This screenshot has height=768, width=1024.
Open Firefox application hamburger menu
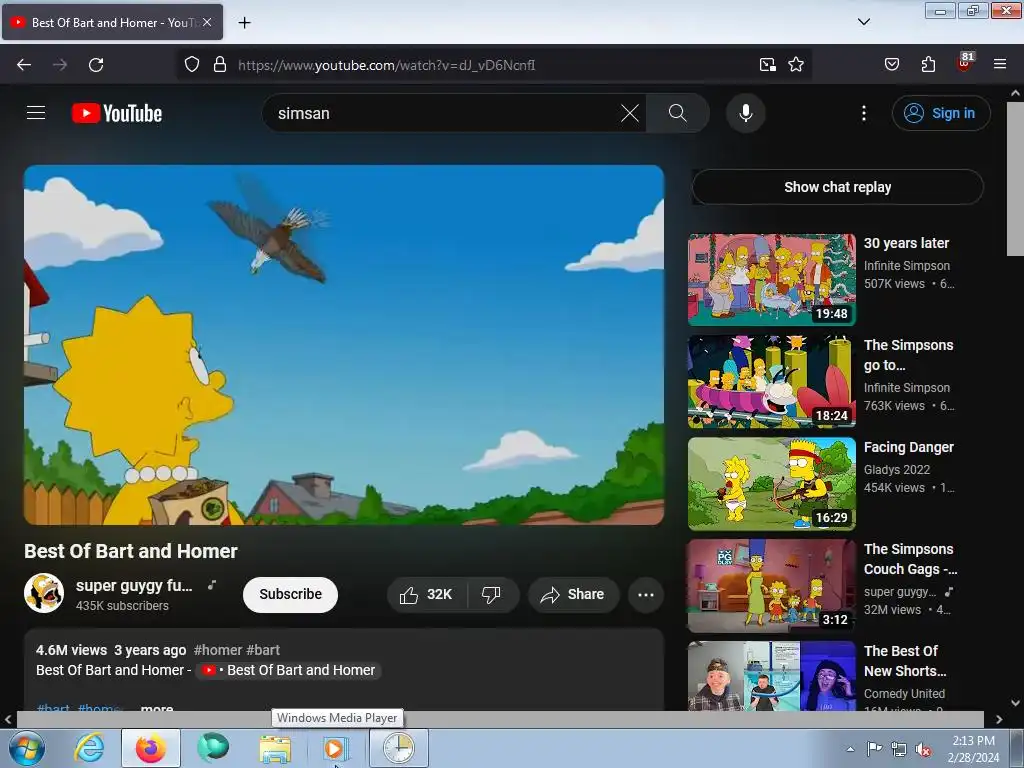pos(999,65)
